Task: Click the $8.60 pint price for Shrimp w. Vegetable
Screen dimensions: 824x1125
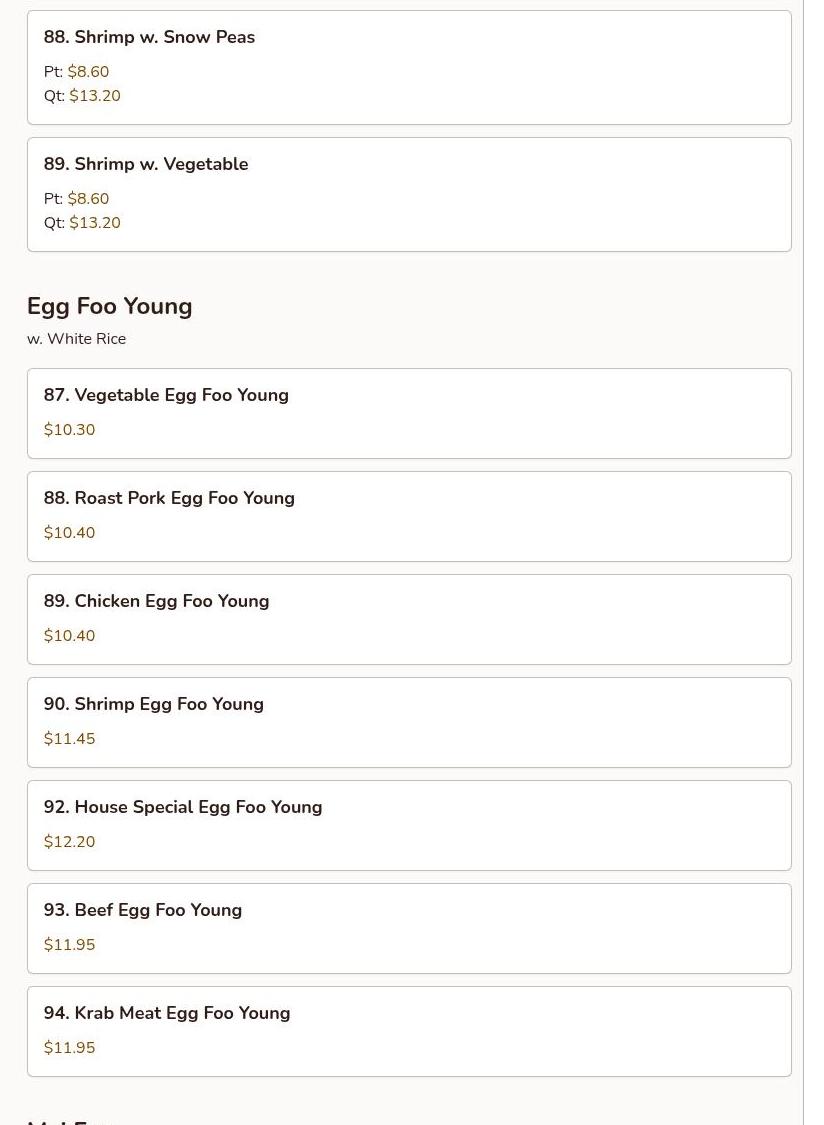Action: click(x=88, y=199)
